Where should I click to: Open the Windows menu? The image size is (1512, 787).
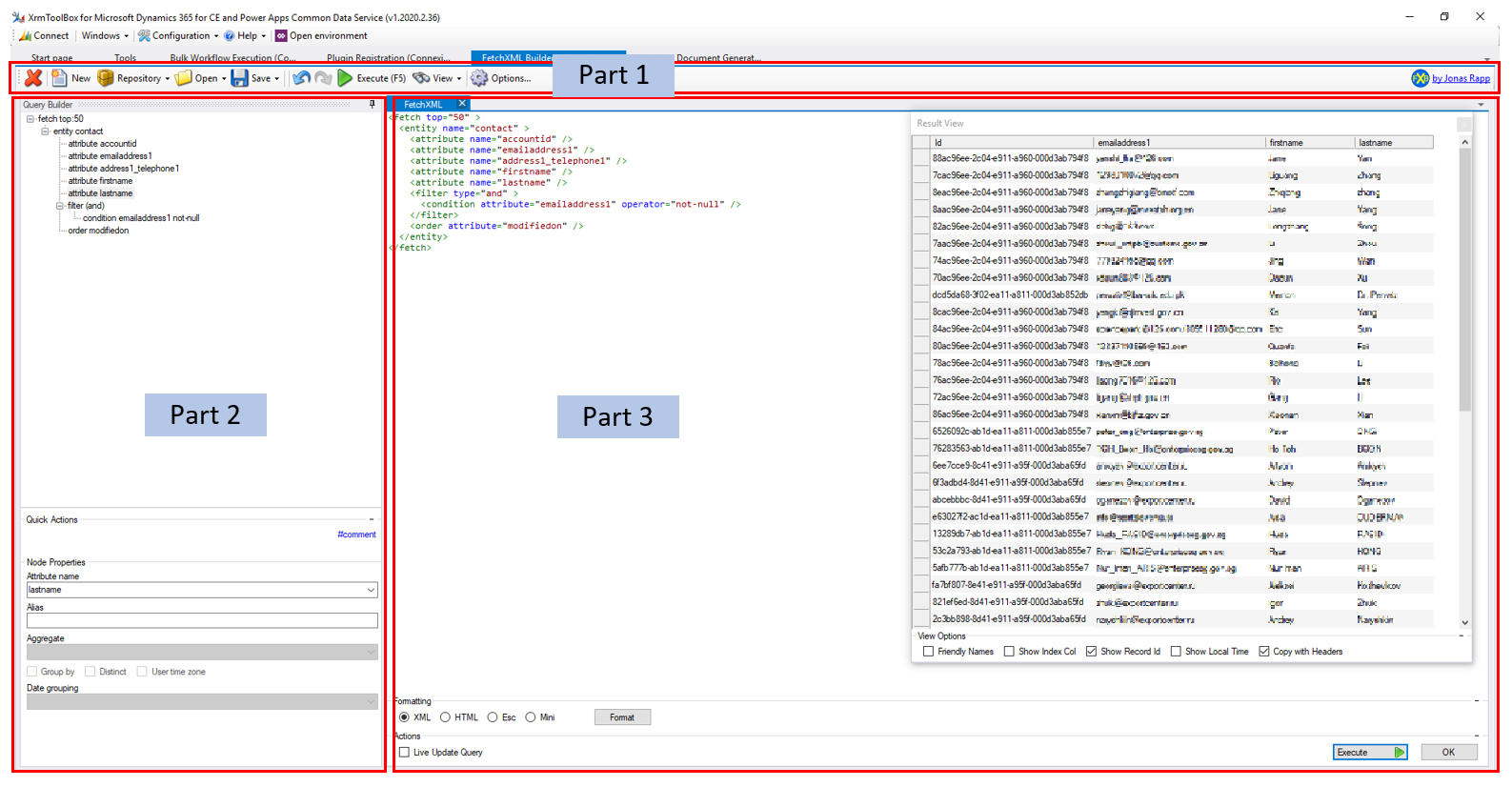(105, 35)
